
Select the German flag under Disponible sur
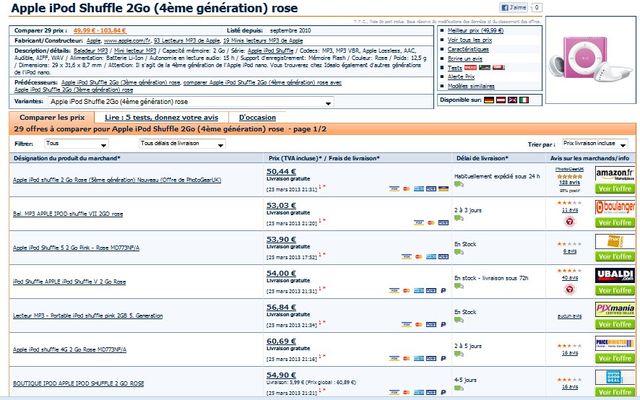click(489, 100)
